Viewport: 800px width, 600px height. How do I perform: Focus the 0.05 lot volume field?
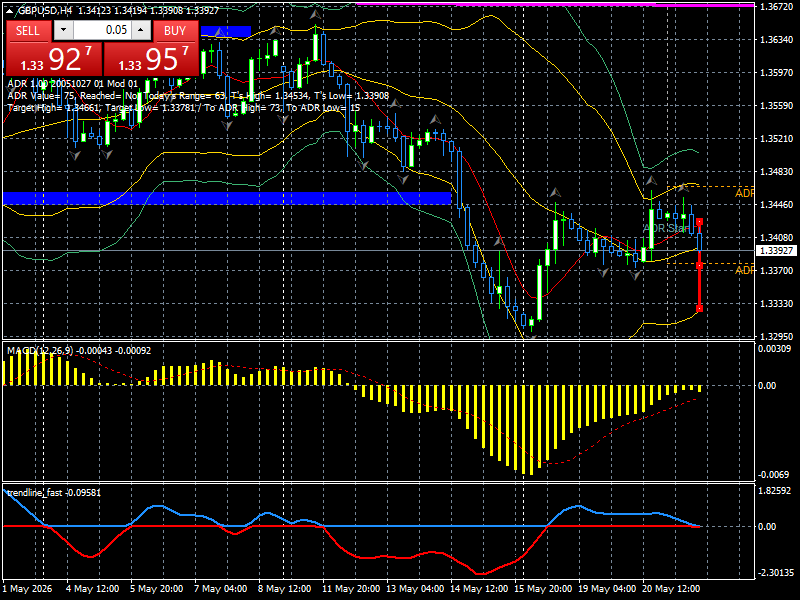point(102,30)
